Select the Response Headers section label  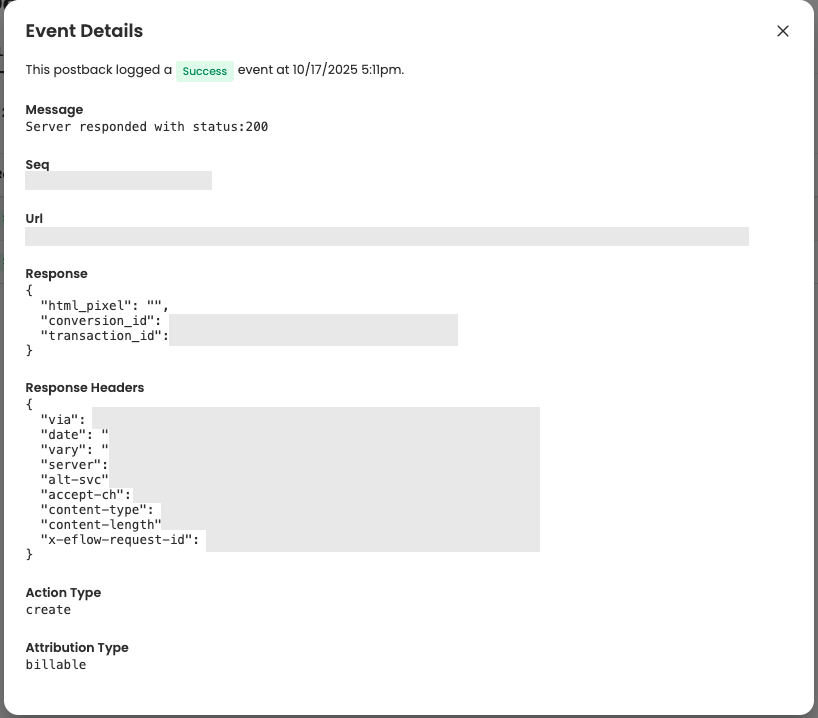pyautogui.click(x=84, y=387)
